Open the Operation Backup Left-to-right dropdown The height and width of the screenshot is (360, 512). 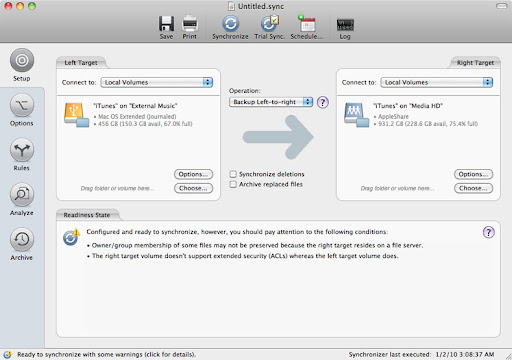271,102
